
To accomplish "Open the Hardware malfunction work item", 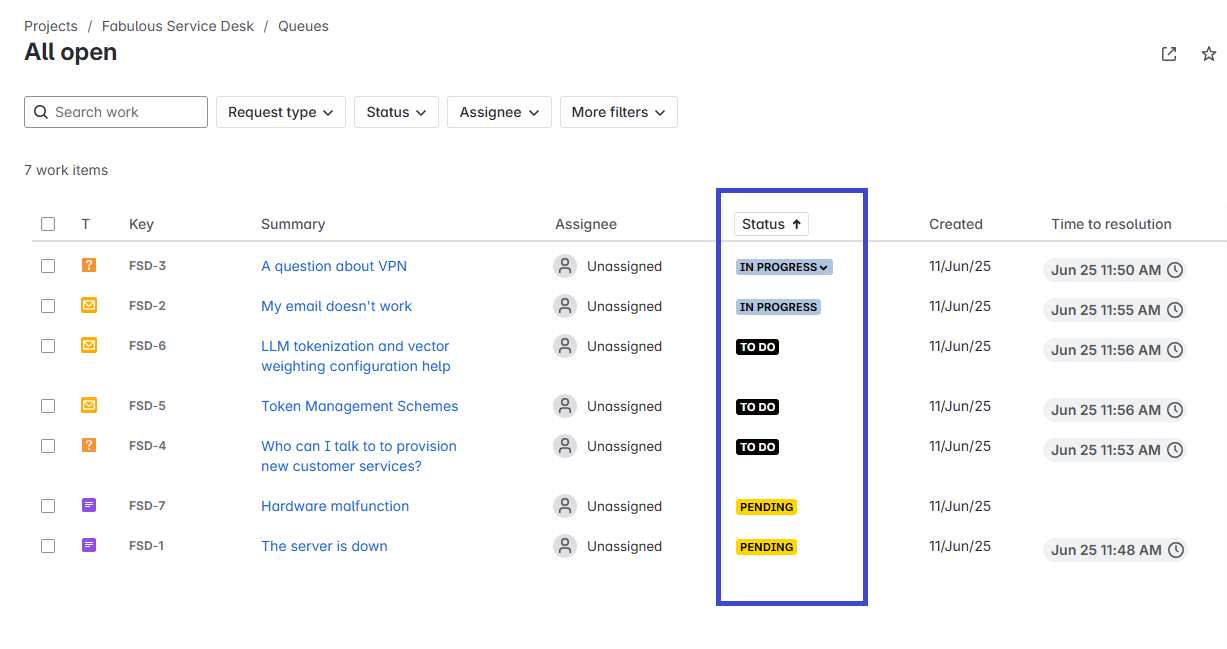I will click(x=334, y=506).
